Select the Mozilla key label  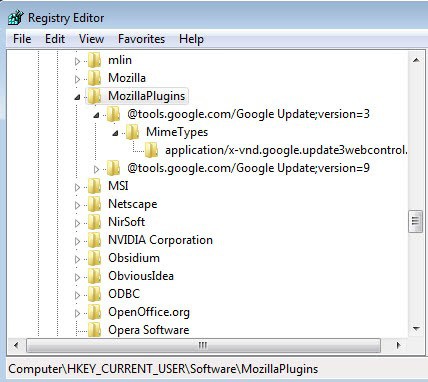[127, 78]
